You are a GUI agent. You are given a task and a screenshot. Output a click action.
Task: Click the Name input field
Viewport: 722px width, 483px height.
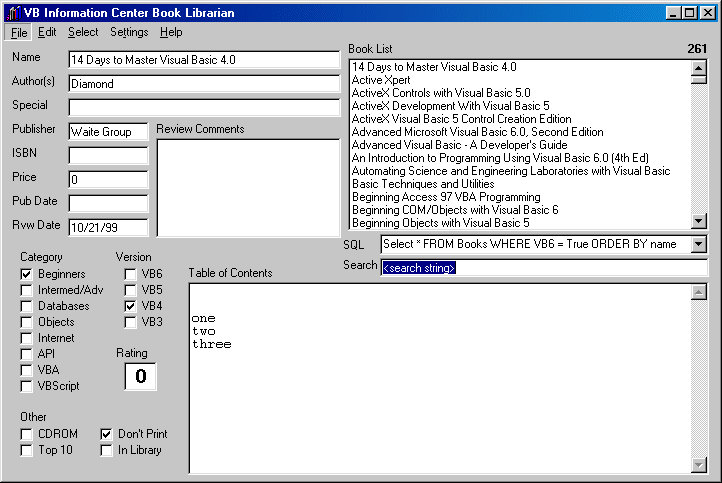point(204,60)
